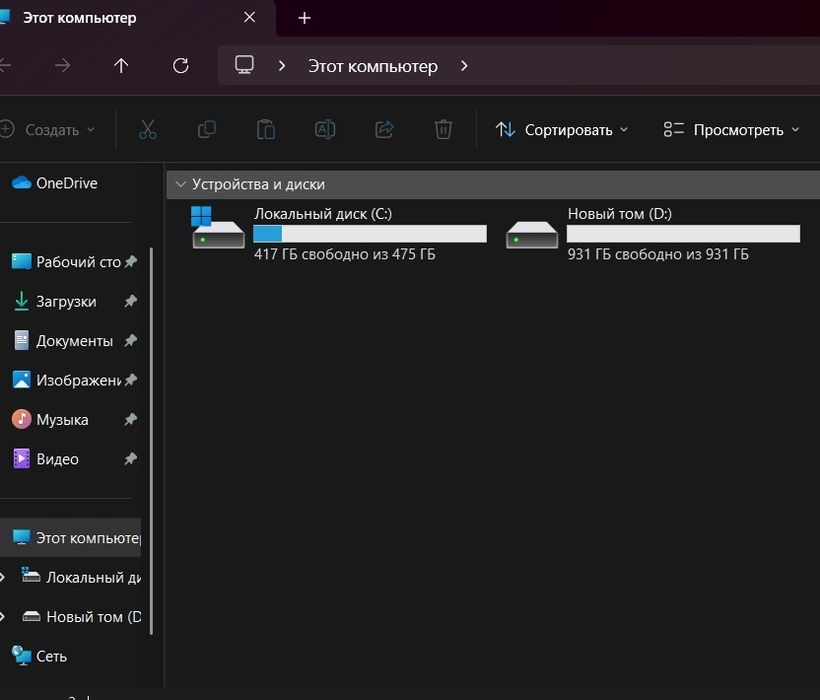Click the Cut scissors icon
Viewport: 820px width, 700px height.
[147, 129]
